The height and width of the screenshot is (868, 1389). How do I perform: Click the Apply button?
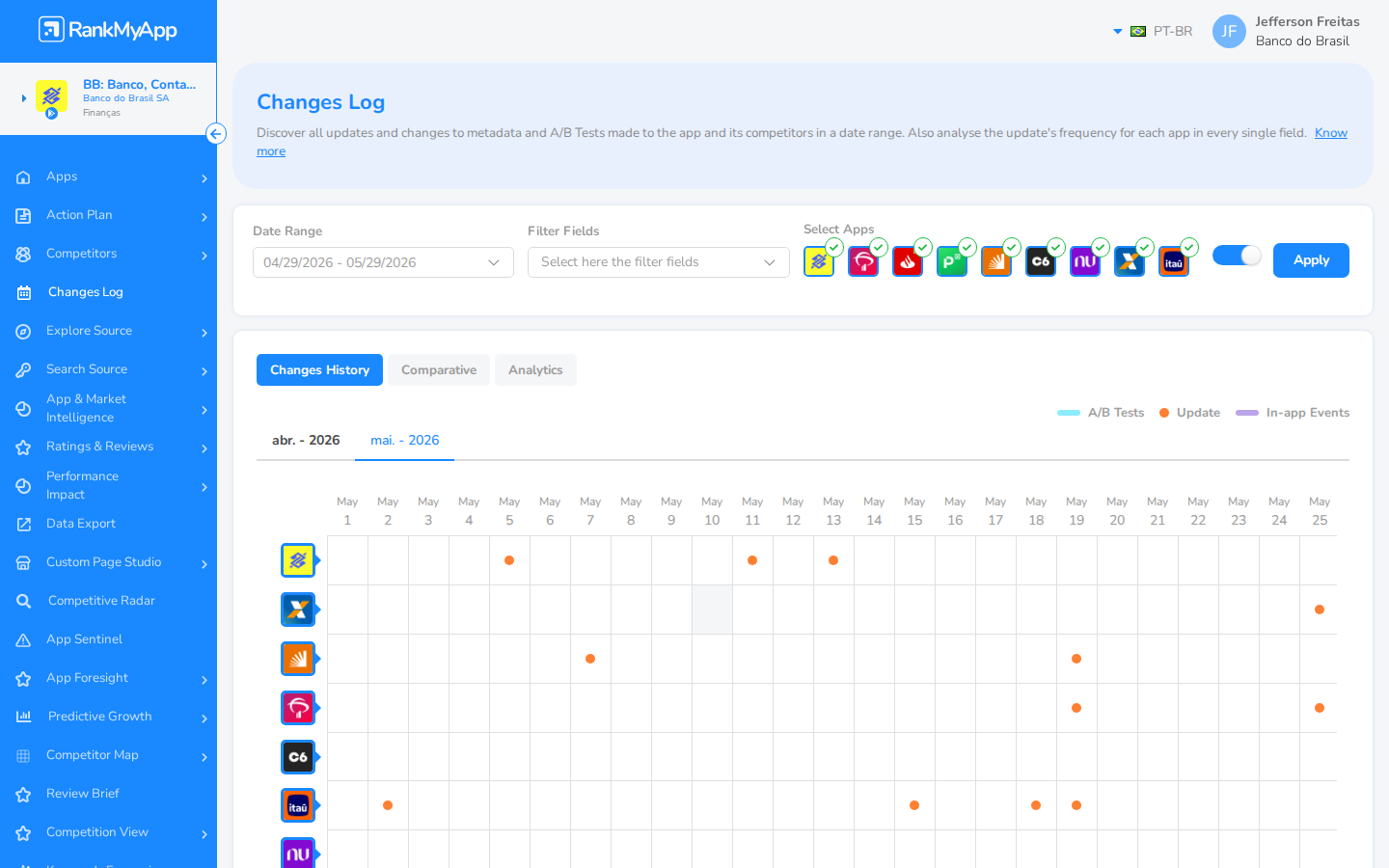[1311, 260]
